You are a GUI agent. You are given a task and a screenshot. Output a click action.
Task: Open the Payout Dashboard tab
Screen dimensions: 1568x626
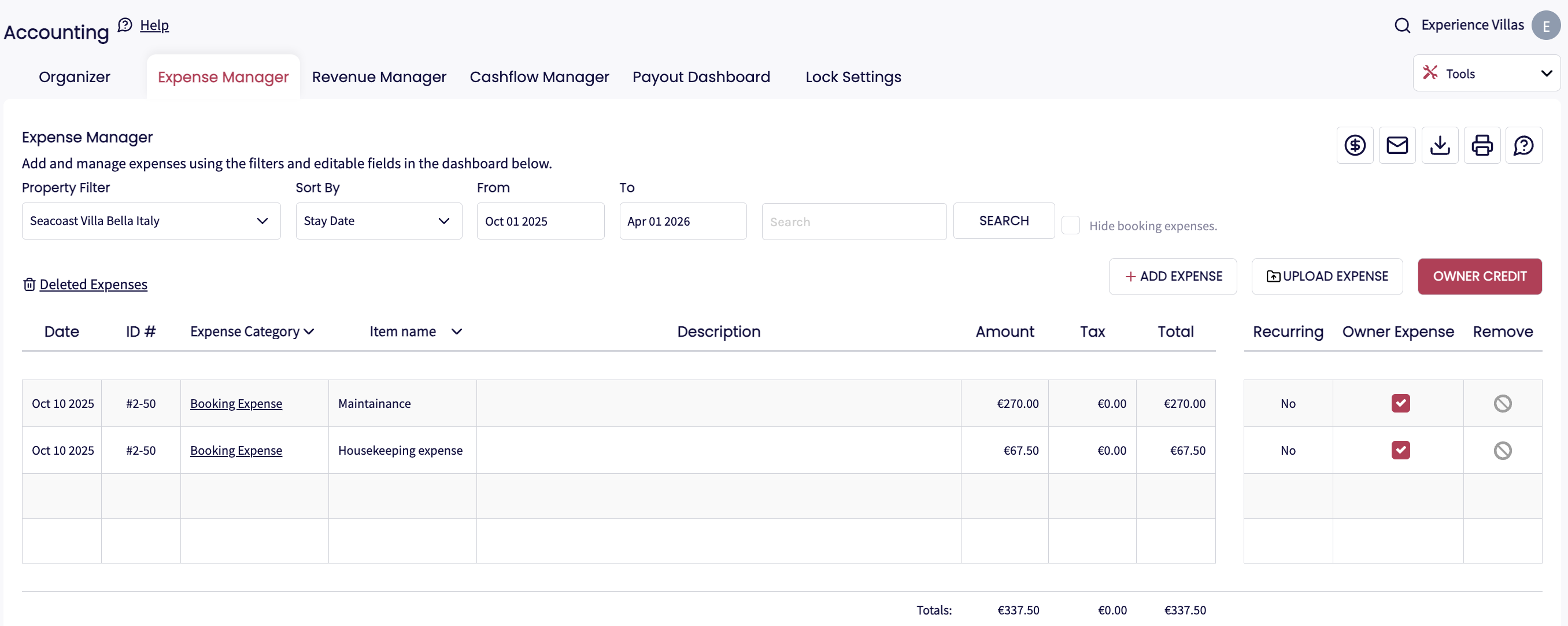pyautogui.click(x=701, y=77)
